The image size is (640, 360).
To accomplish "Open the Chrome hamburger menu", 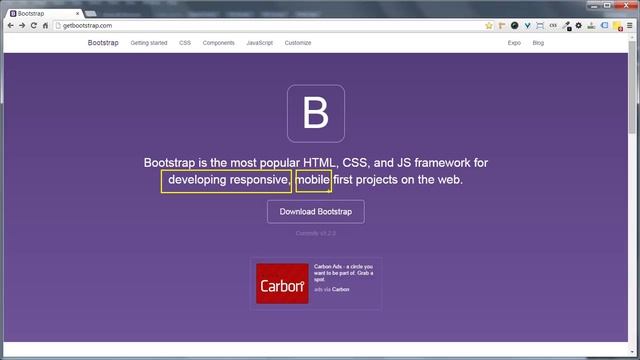I will 630,25.
